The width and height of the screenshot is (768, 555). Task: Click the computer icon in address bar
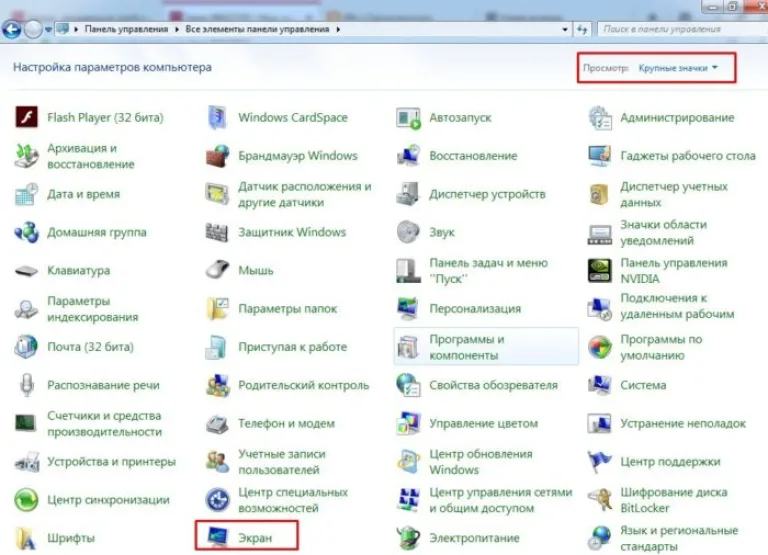(63, 29)
